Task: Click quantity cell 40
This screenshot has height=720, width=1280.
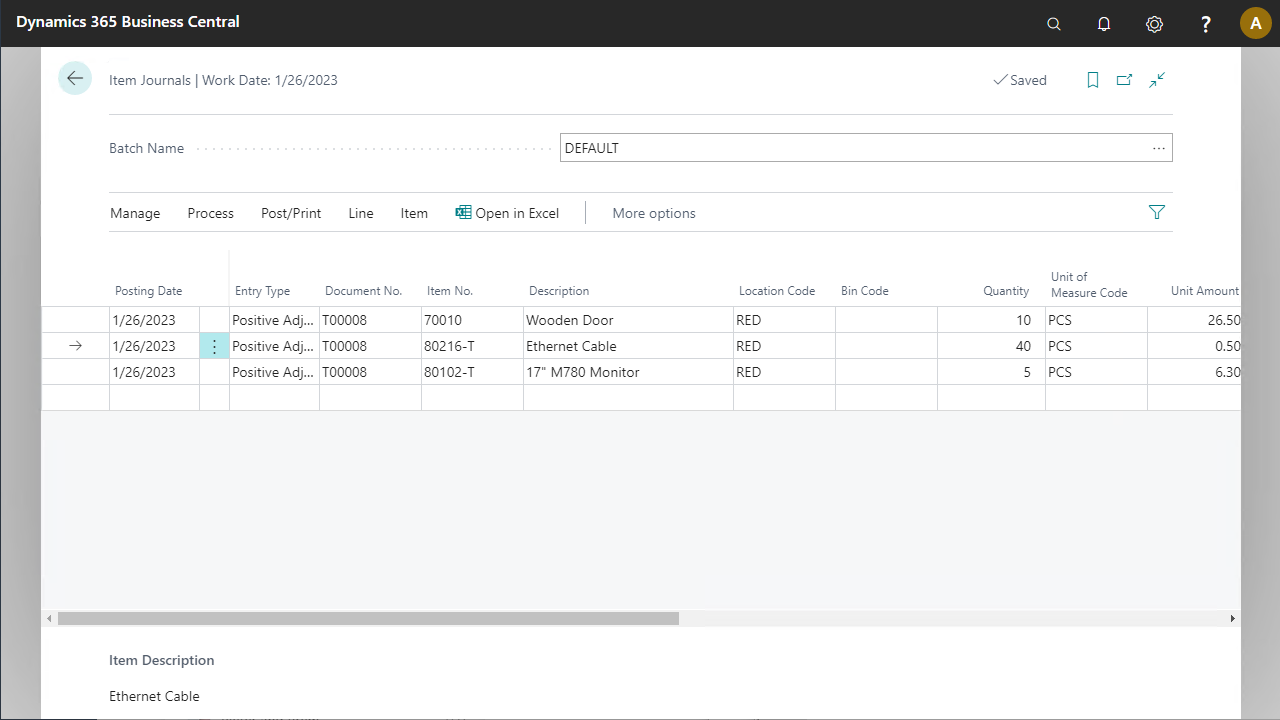Action: pyautogui.click(x=991, y=346)
